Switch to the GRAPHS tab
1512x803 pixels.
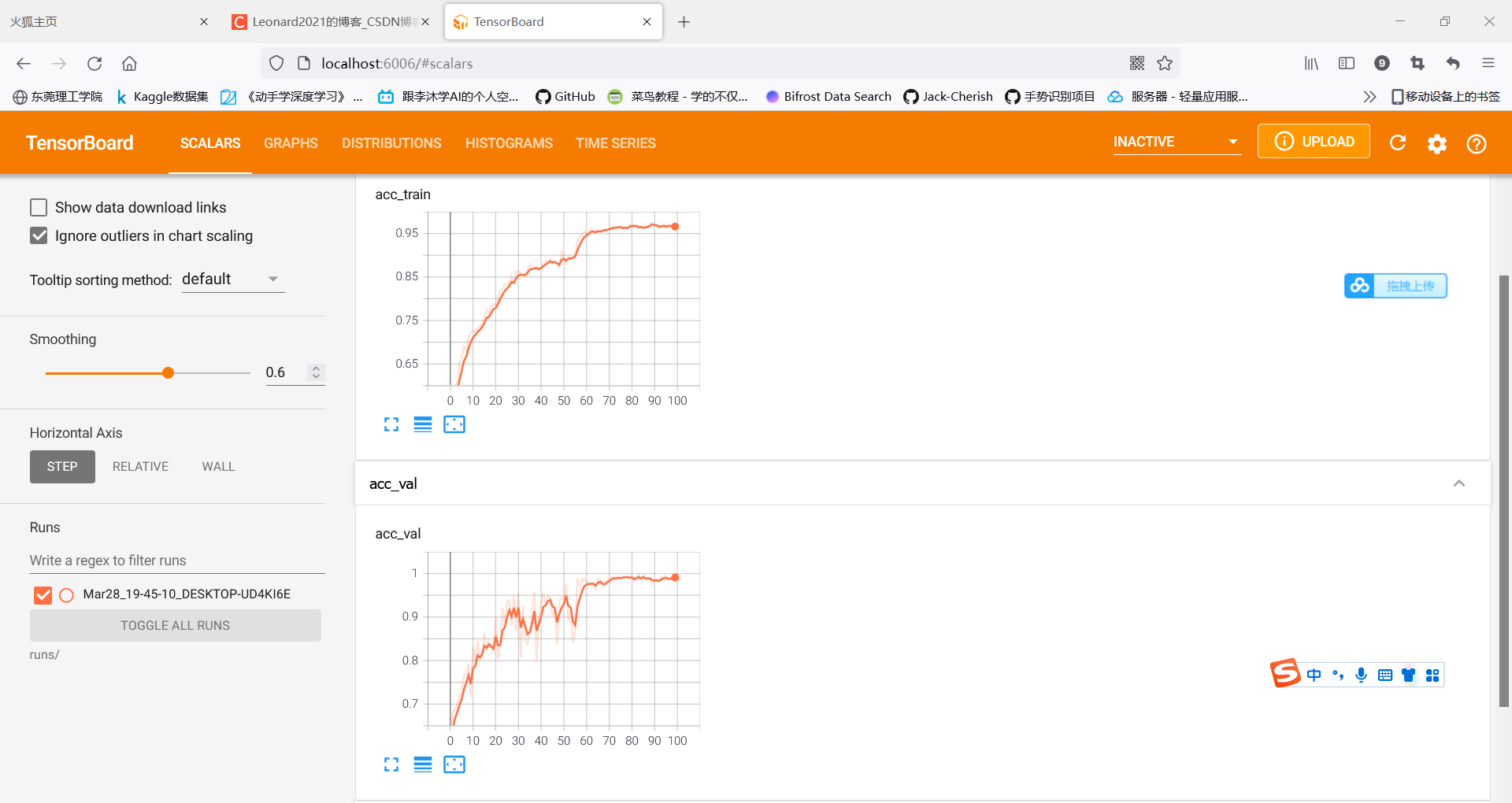tap(291, 143)
